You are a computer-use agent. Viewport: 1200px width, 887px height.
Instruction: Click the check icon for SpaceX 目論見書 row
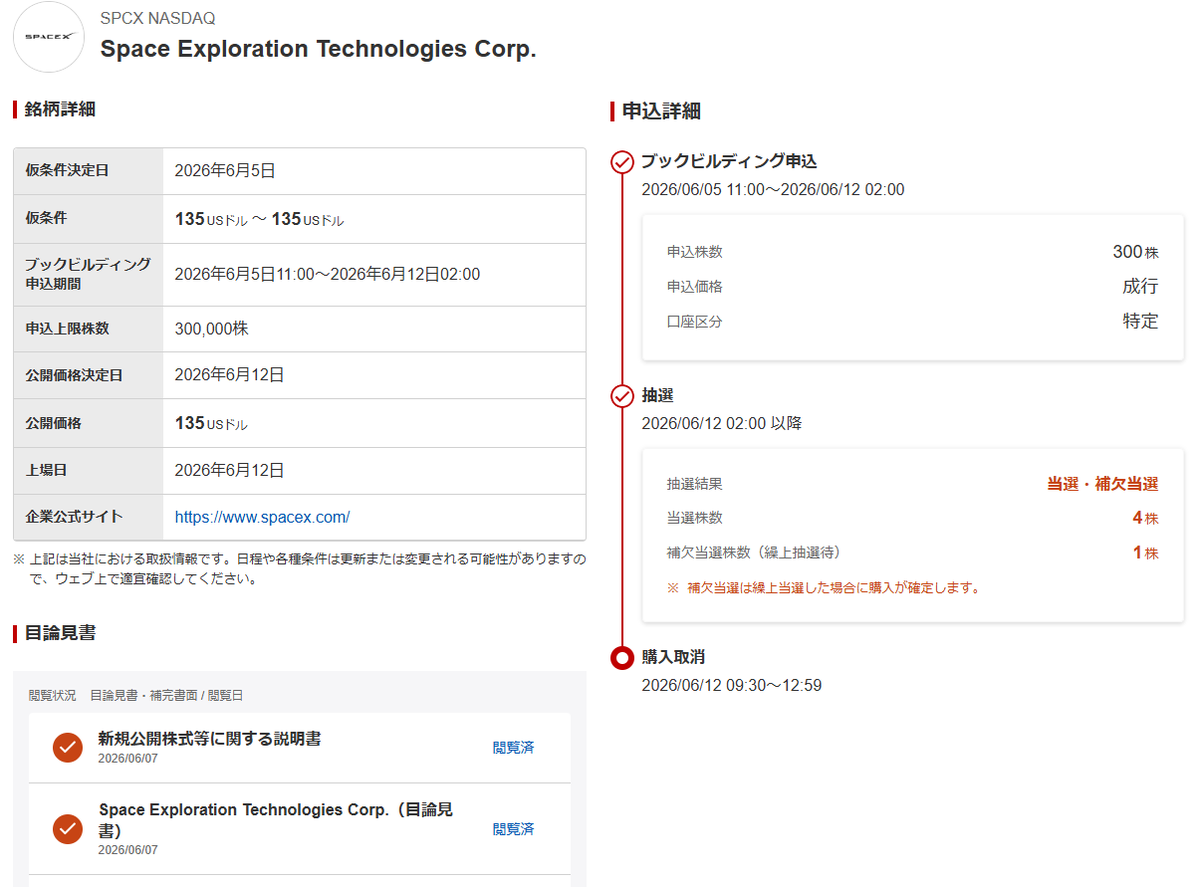tap(67, 829)
